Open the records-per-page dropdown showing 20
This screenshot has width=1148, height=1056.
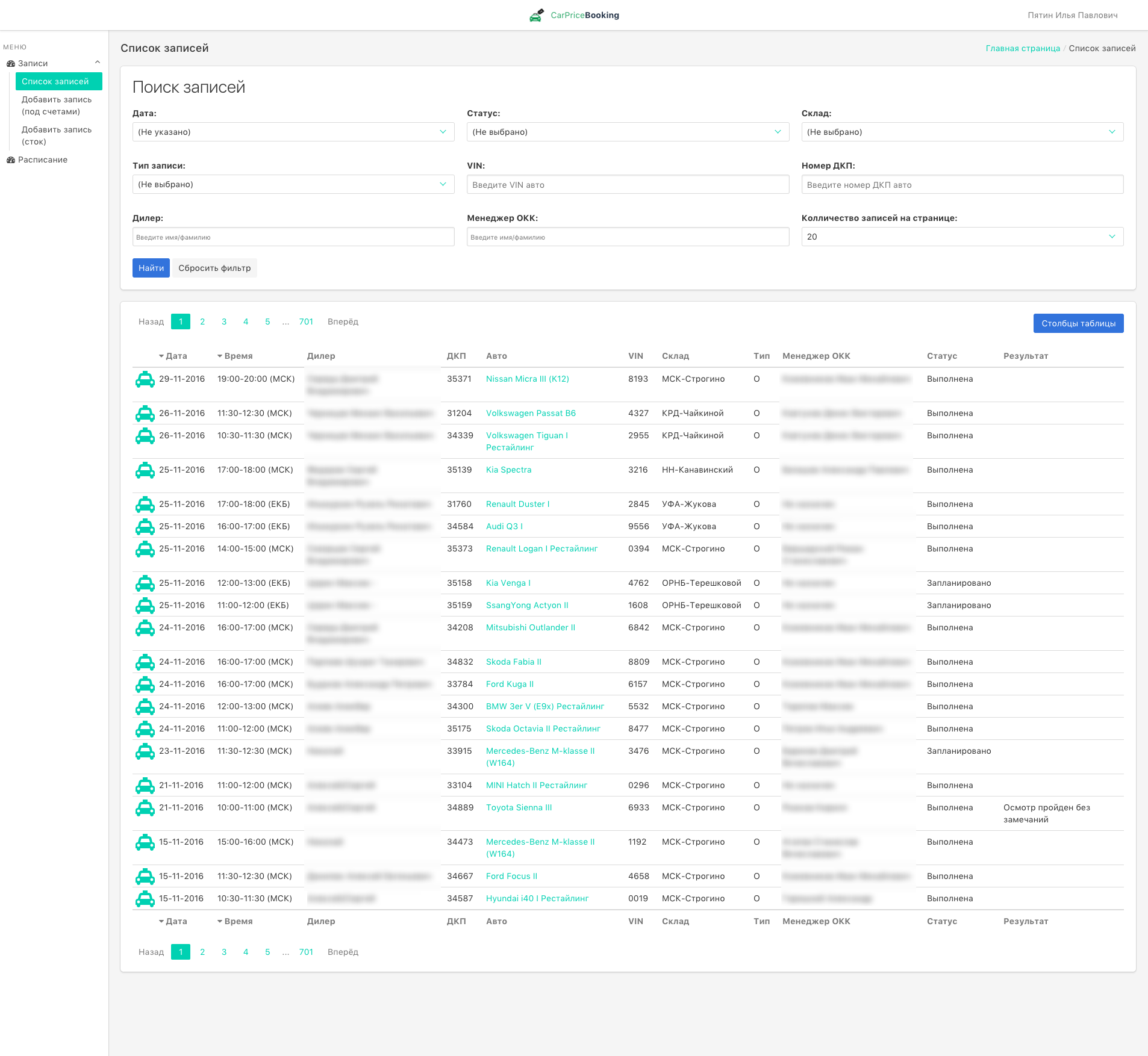(962, 237)
